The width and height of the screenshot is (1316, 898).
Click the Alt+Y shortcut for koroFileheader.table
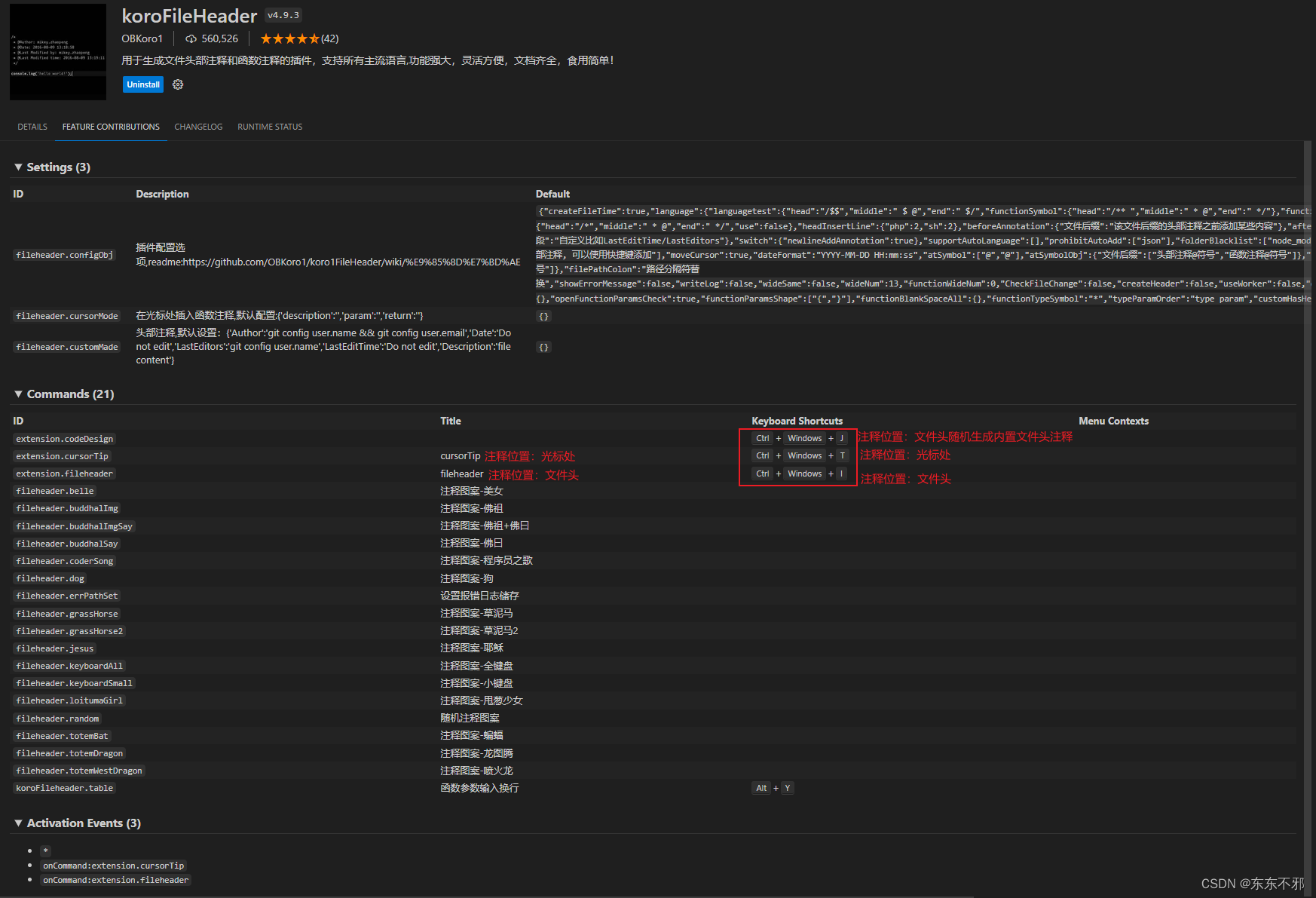(x=772, y=787)
